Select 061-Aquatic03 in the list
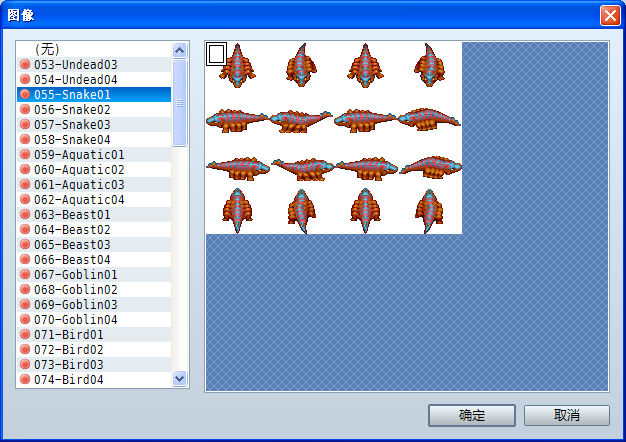 94,184
